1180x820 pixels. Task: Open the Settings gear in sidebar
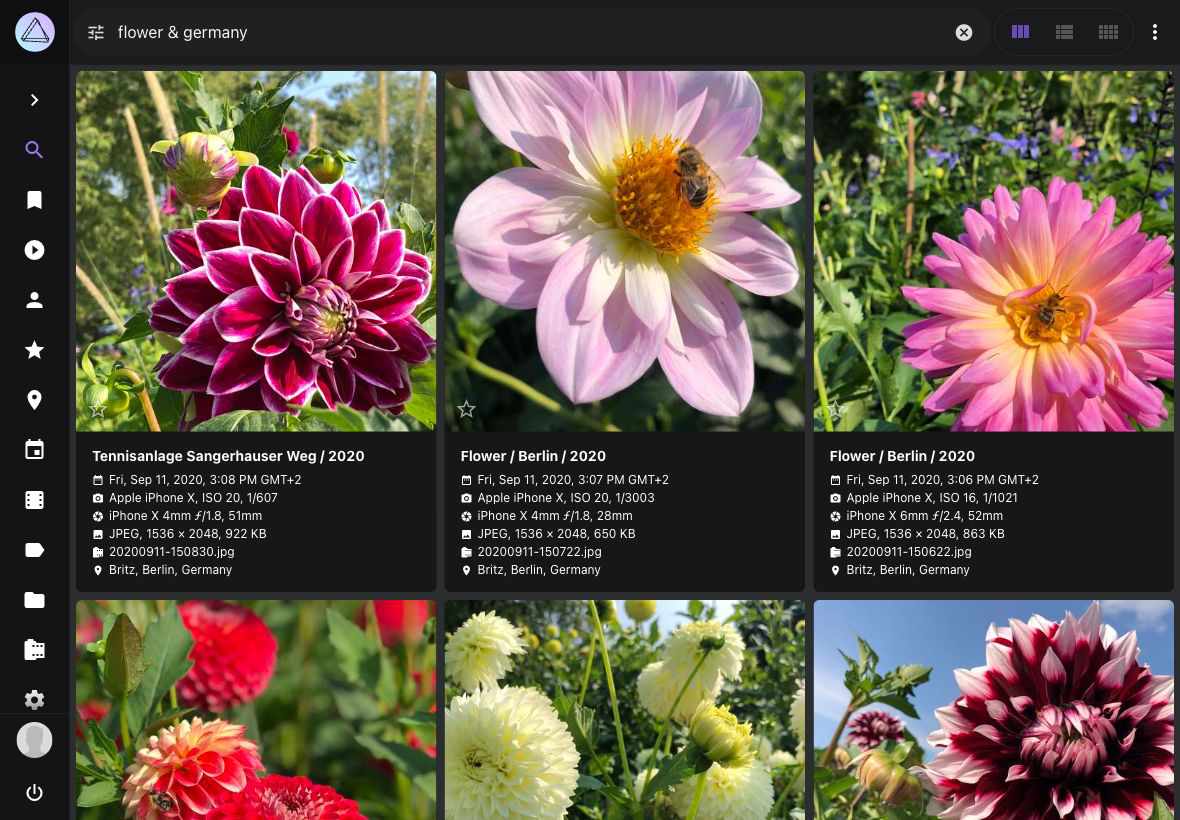coord(34,699)
